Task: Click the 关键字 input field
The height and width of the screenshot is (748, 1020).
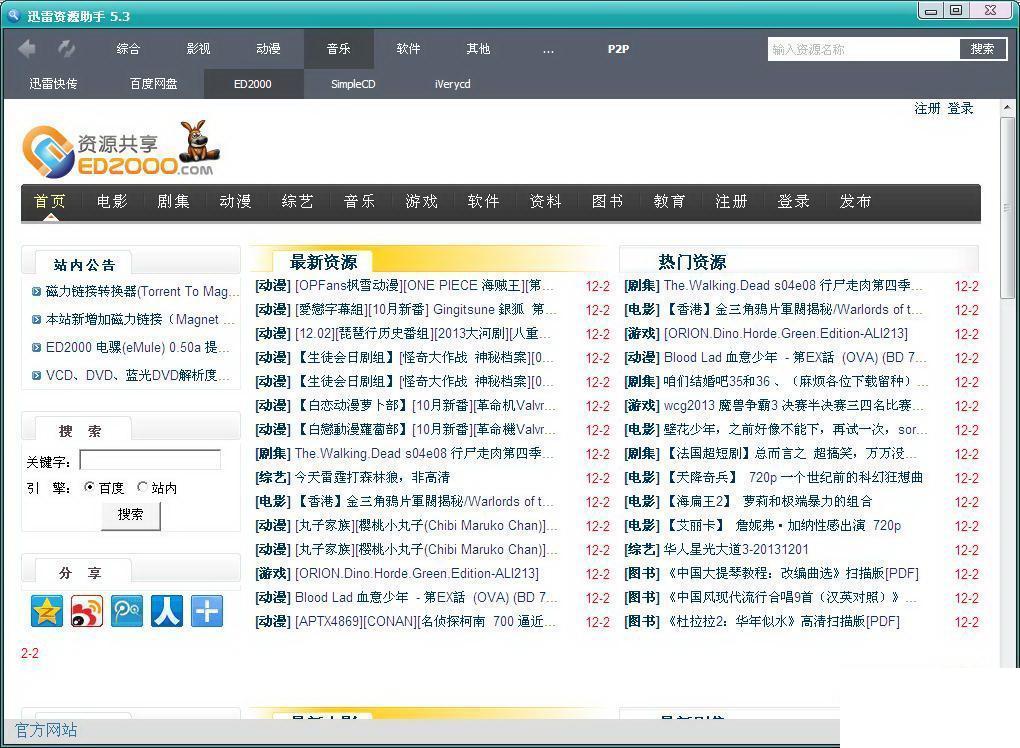Action: 150,460
